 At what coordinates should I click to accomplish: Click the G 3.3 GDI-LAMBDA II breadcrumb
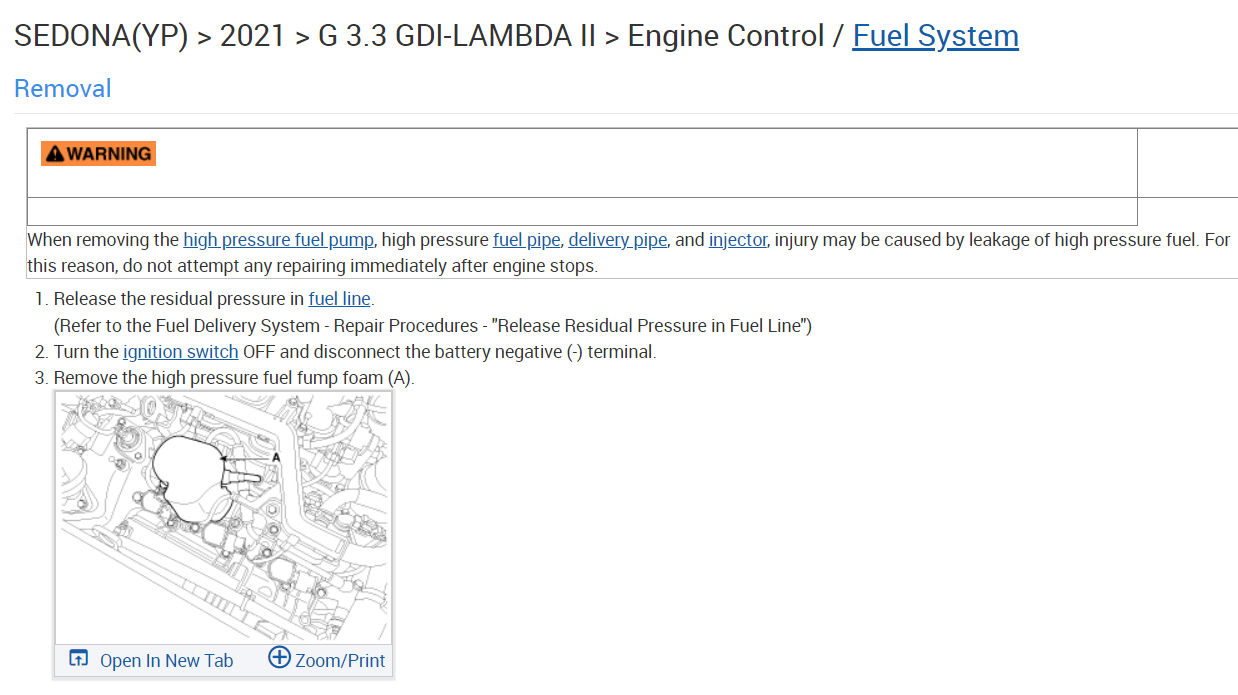click(x=457, y=36)
